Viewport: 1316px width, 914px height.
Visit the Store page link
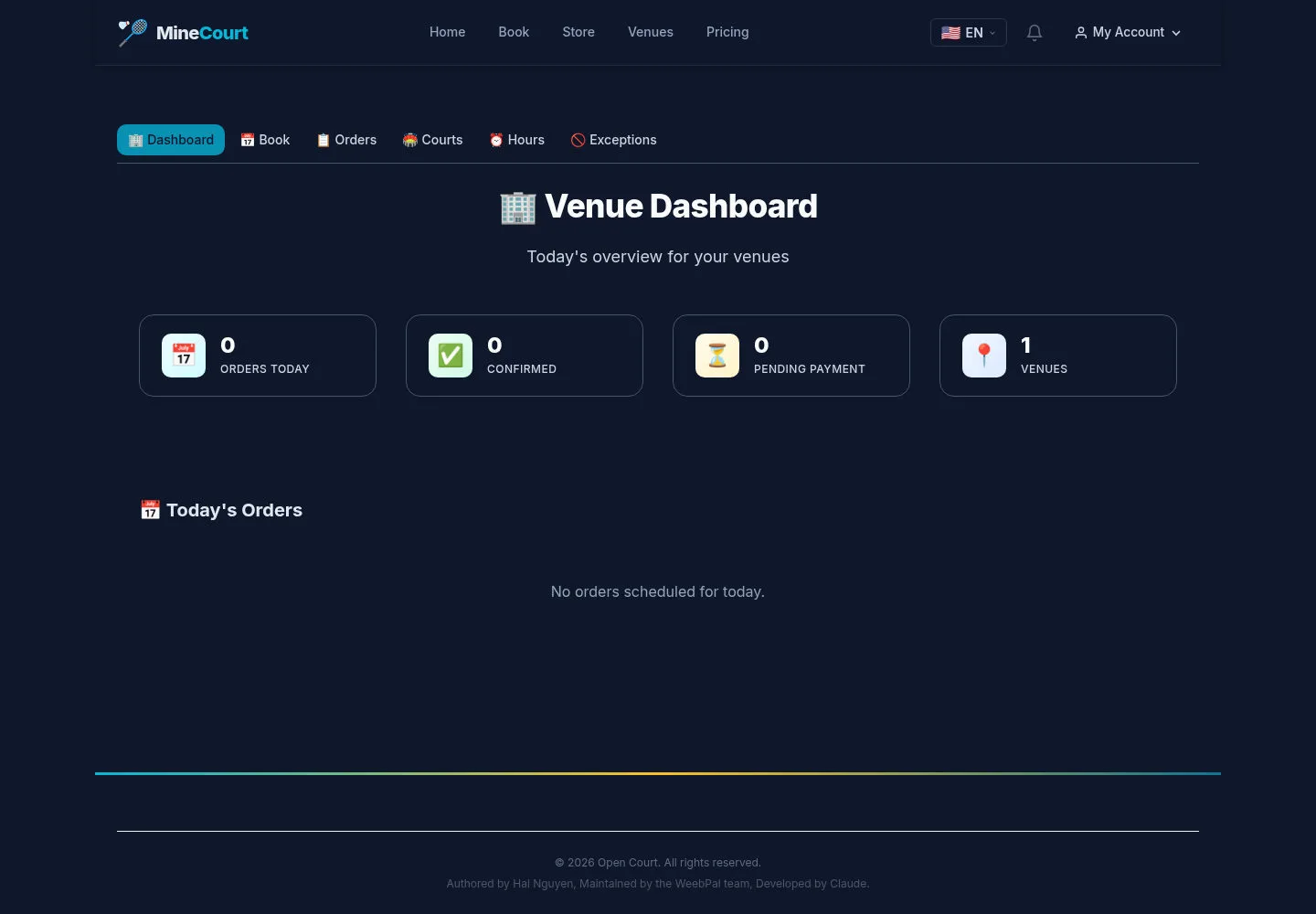click(x=578, y=32)
